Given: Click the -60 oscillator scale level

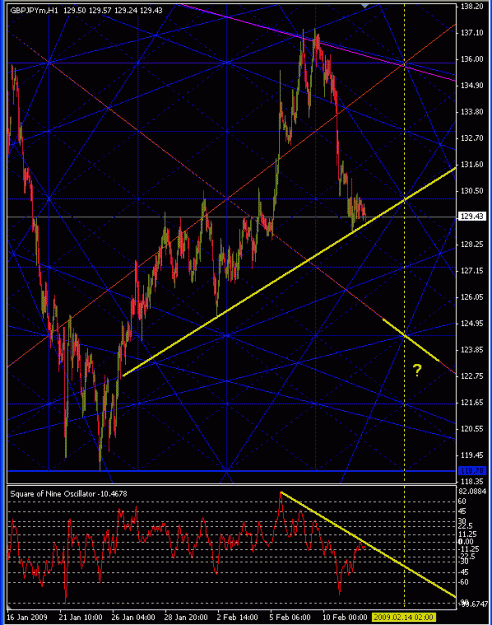Looking at the screenshot, I should 463,582.
